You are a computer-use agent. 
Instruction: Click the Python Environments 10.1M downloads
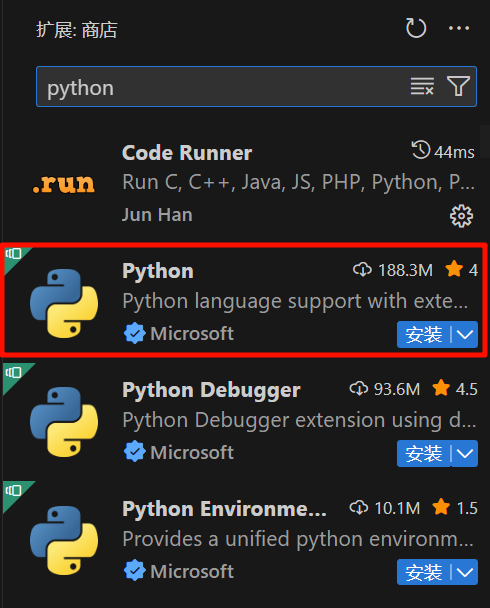[385, 508]
